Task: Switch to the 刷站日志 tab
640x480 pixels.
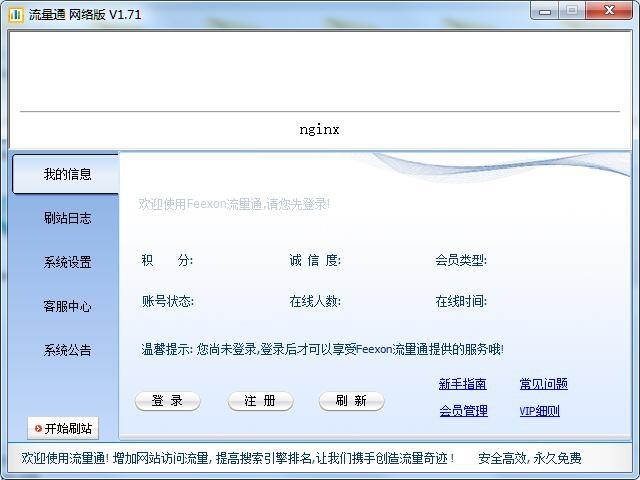Action: click(x=66, y=218)
